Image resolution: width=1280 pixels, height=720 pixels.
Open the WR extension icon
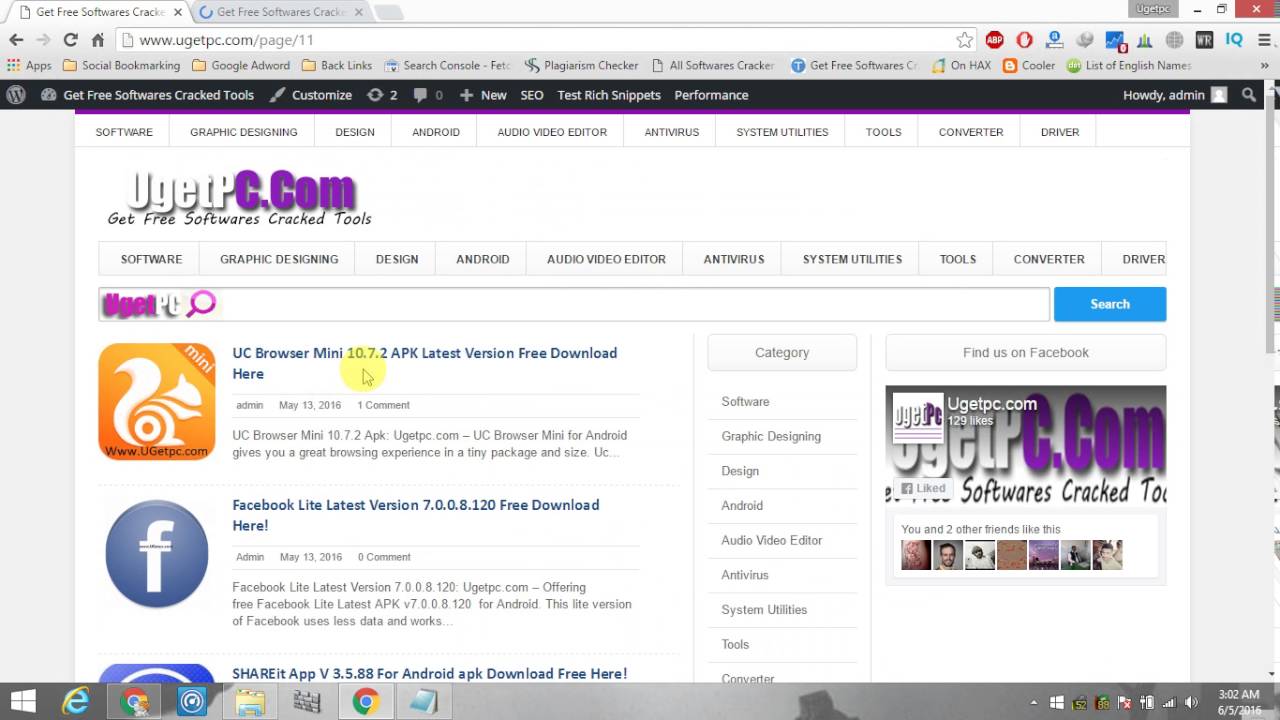(x=1204, y=40)
